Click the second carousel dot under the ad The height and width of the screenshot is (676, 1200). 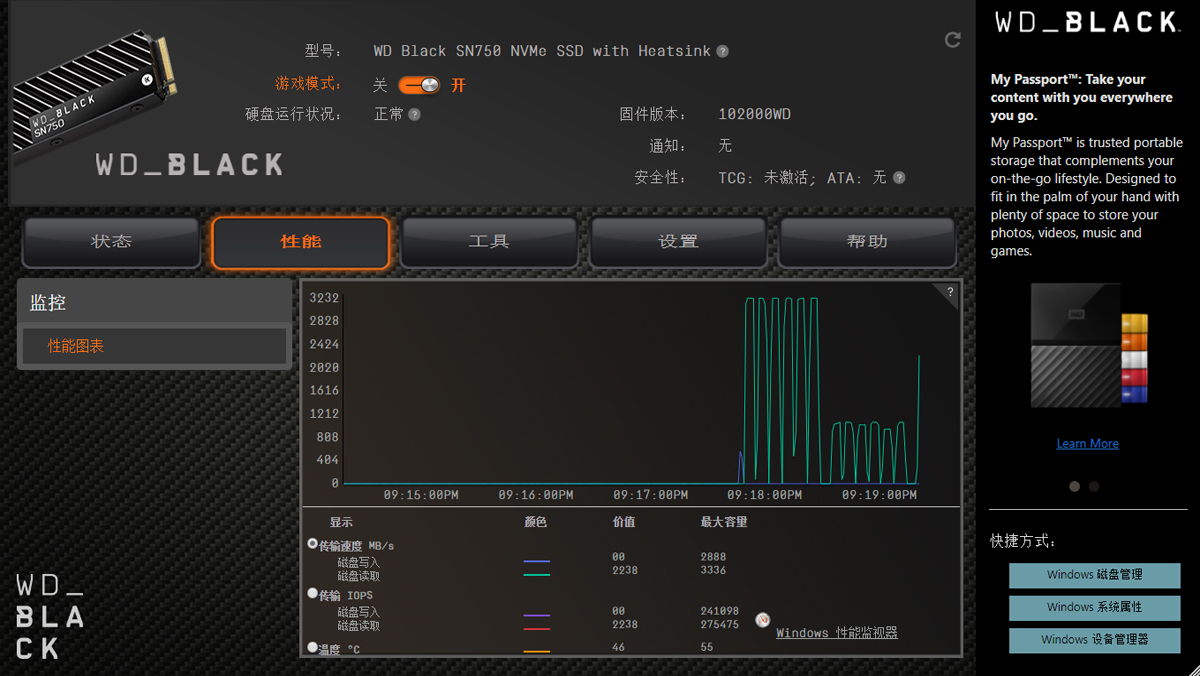tap(1094, 486)
